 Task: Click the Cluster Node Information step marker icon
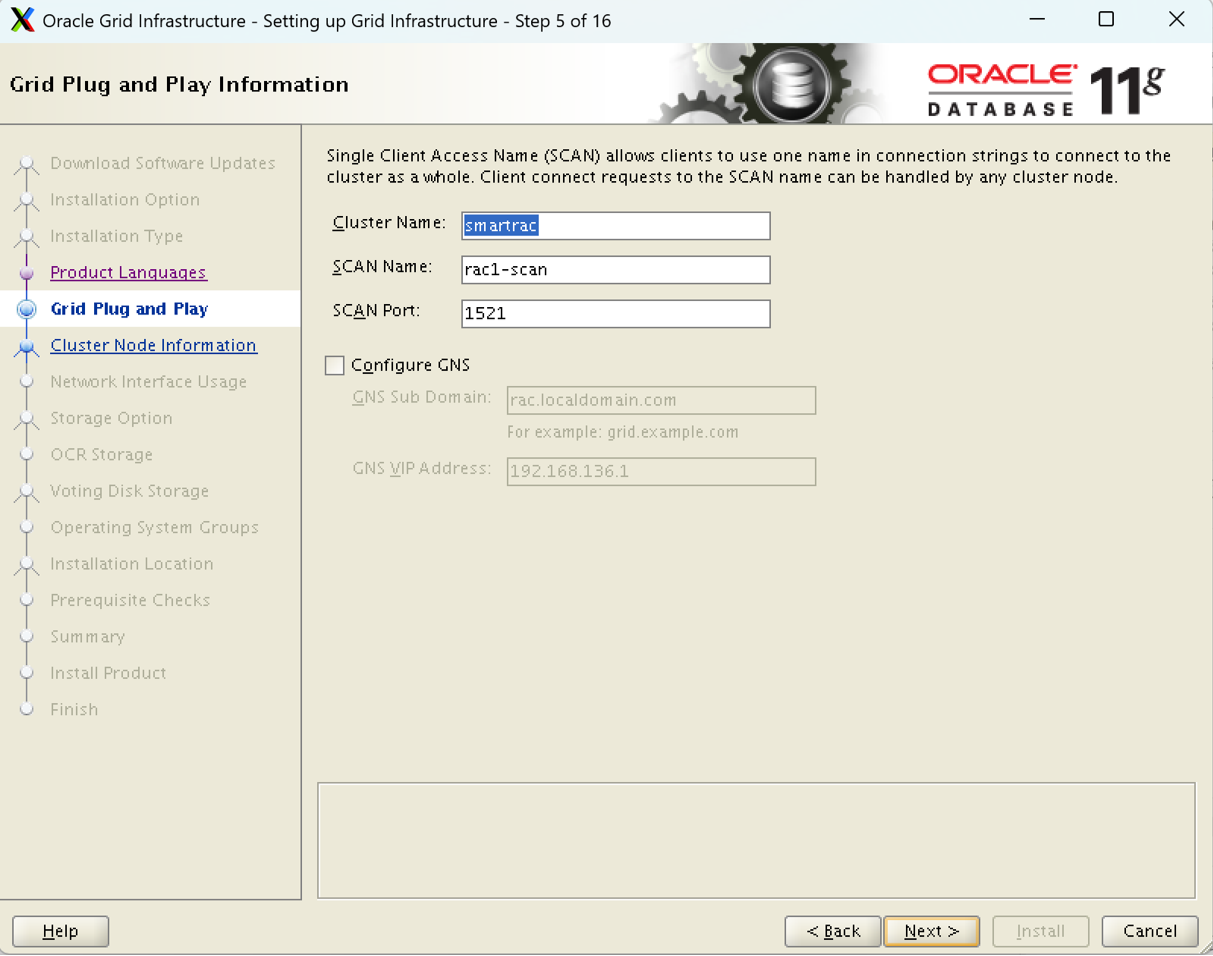coord(27,347)
